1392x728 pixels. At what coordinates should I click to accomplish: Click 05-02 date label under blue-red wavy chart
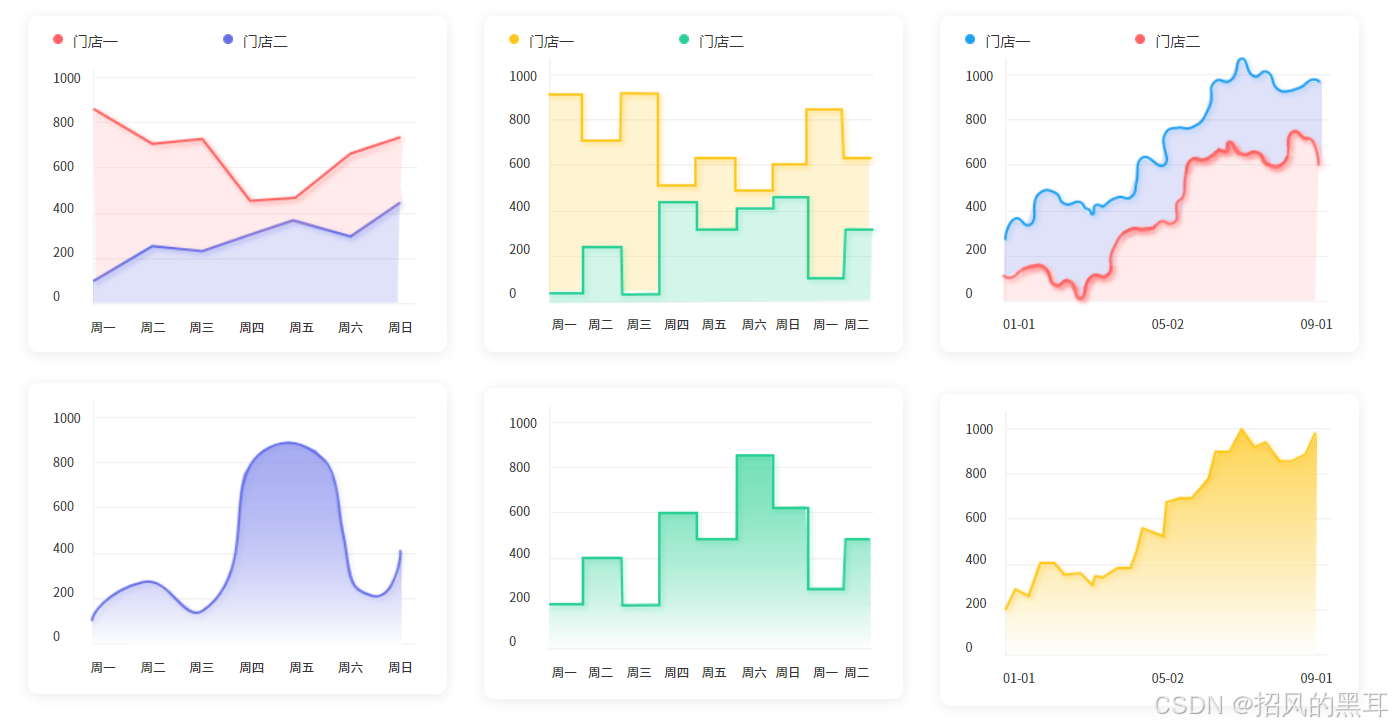(x=1167, y=324)
